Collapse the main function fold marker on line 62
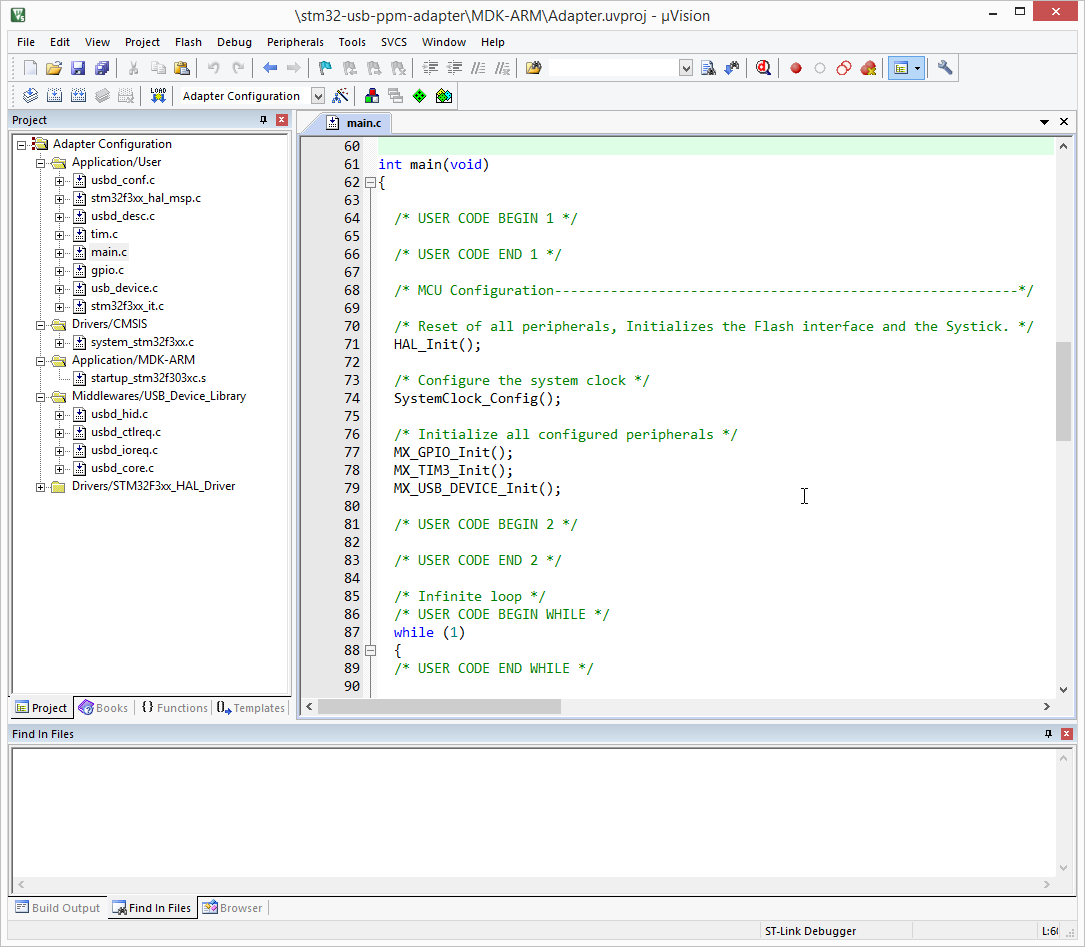 pos(370,183)
